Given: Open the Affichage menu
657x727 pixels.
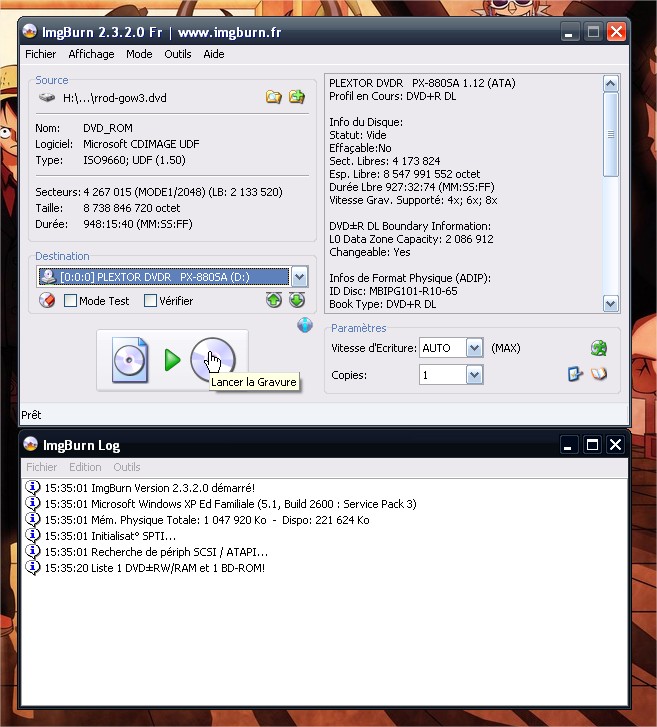Looking at the screenshot, I should [91, 54].
